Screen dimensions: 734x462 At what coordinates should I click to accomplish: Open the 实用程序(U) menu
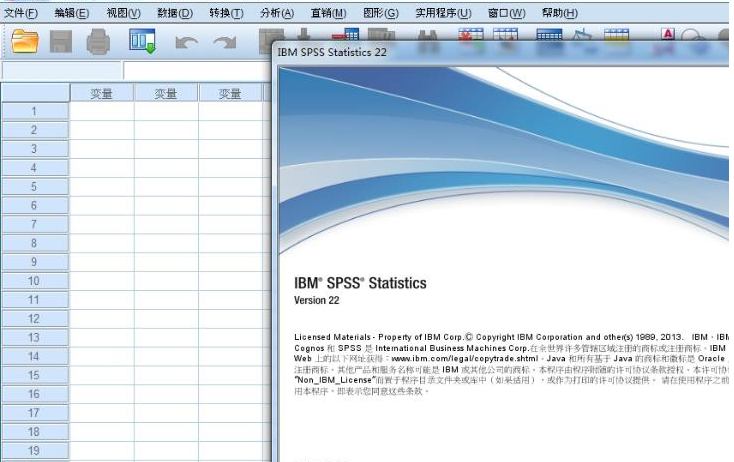click(x=443, y=13)
